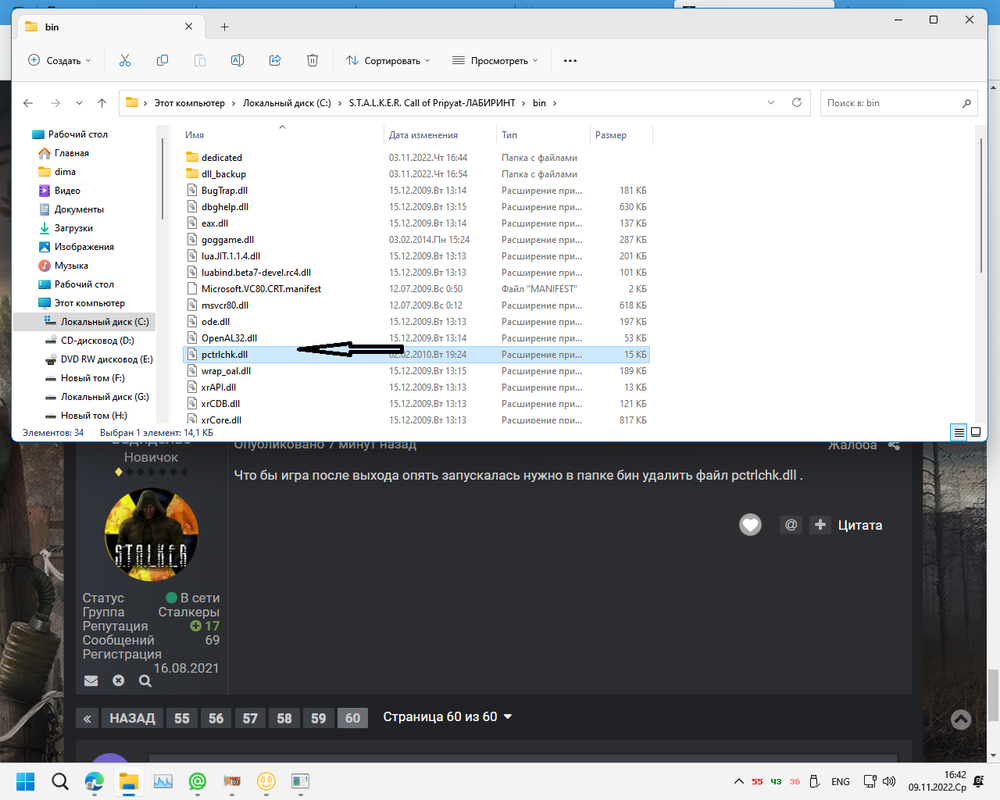Click the Cut scissors icon in toolbar
The height and width of the screenshot is (800, 1000).
125,61
